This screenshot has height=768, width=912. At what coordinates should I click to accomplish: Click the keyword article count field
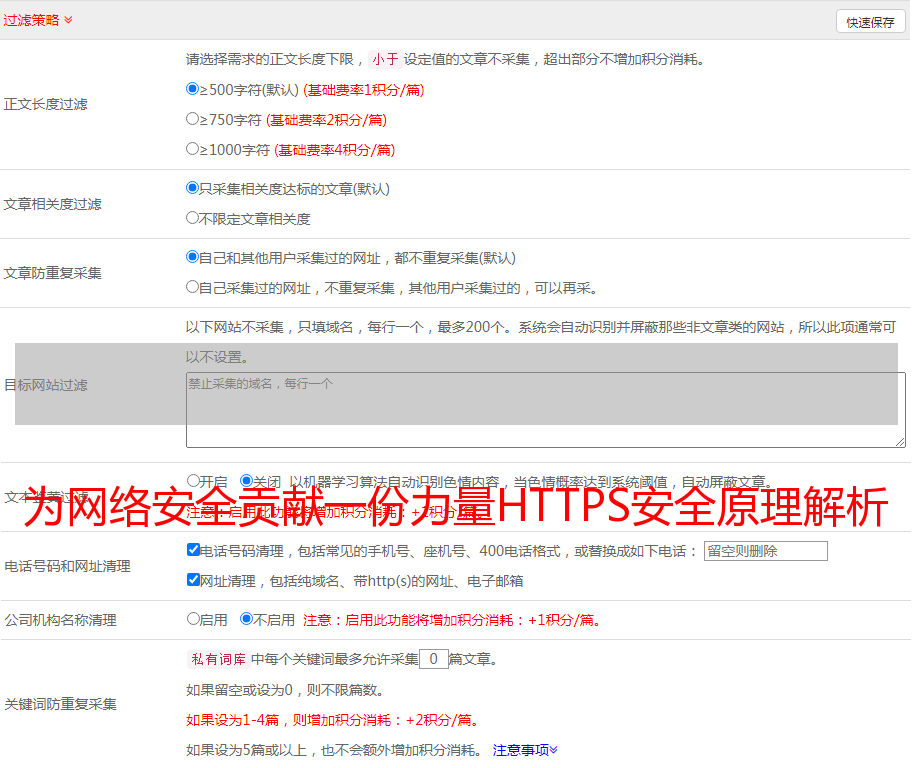click(x=433, y=659)
